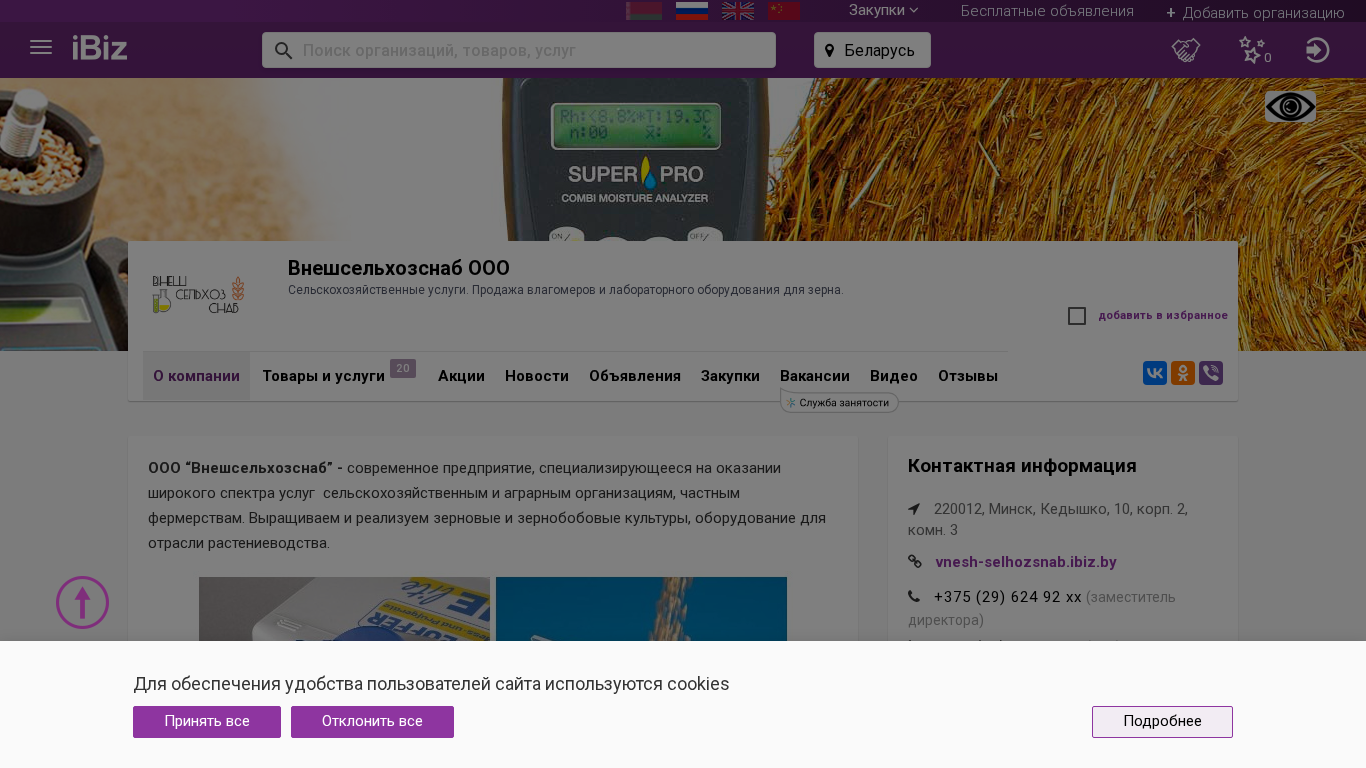The image size is (1366, 768).
Task: Switch to English language flag
Action: click(x=738, y=11)
